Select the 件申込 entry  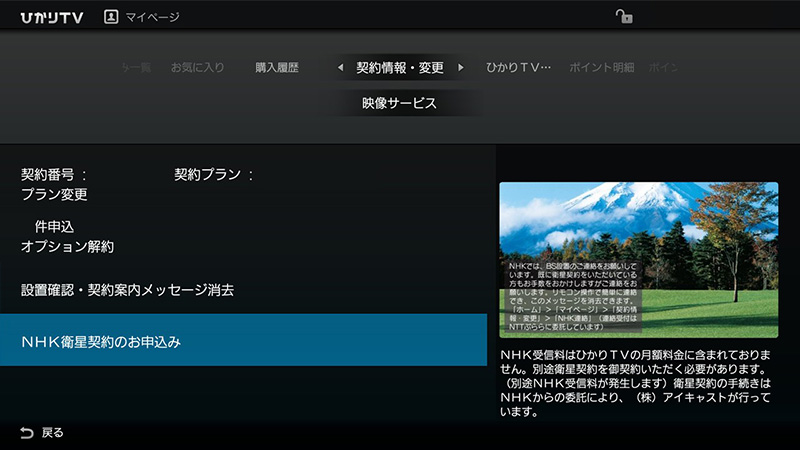pyautogui.click(x=54, y=227)
